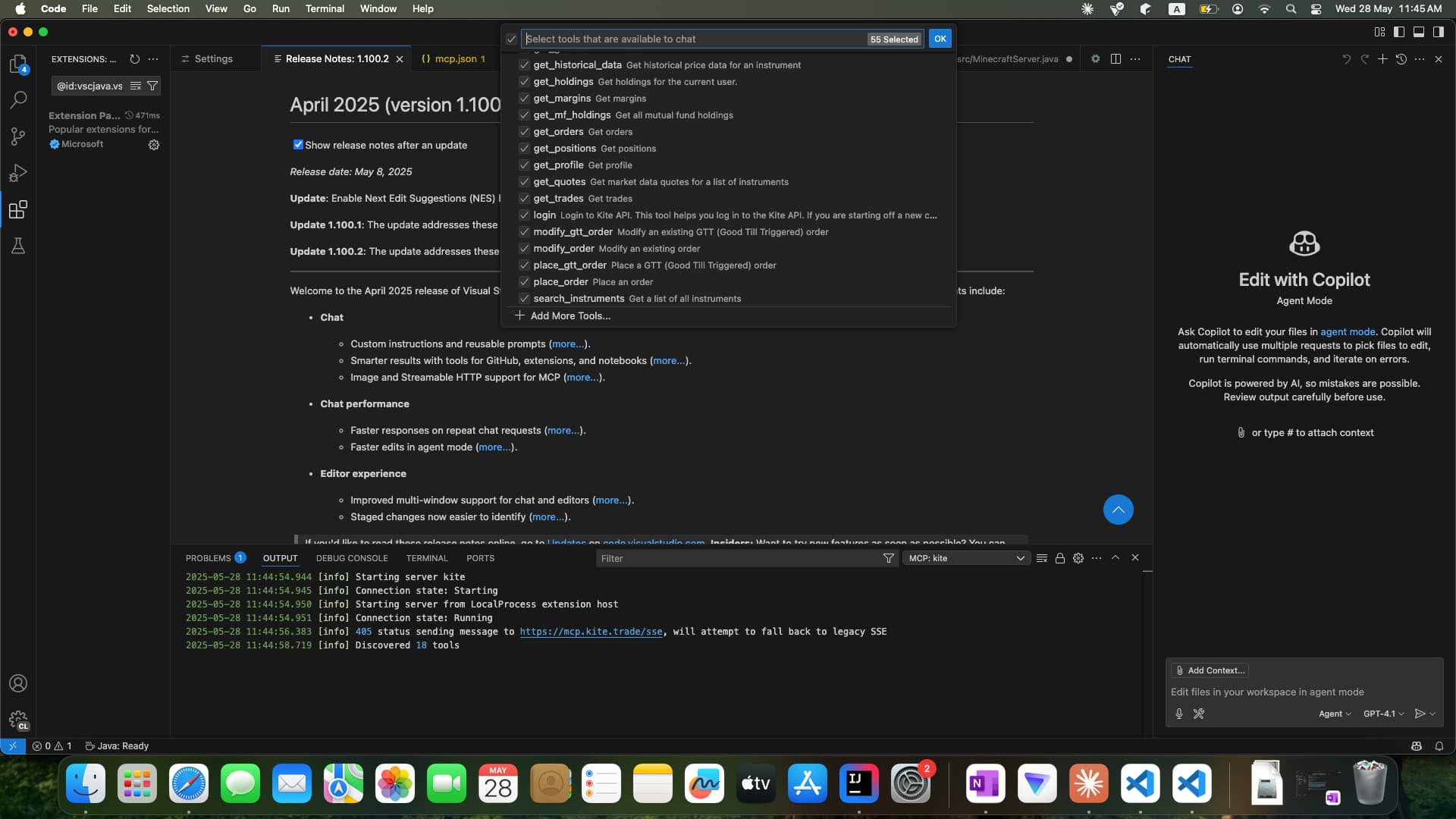This screenshot has width=1456, height=819.
Task: Open more link for Custom instructions
Action: click(568, 344)
